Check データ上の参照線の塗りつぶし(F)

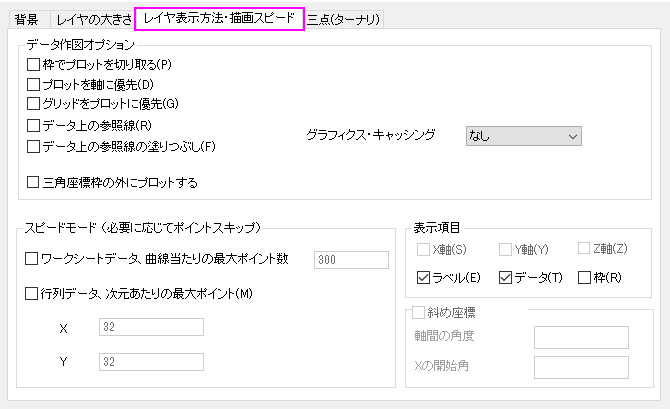(x=33, y=147)
